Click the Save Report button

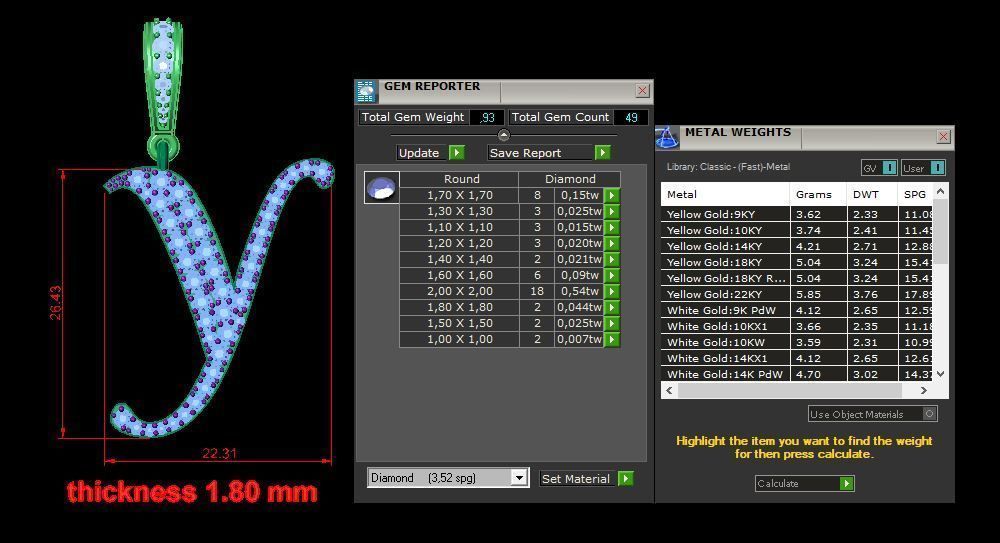(x=541, y=152)
